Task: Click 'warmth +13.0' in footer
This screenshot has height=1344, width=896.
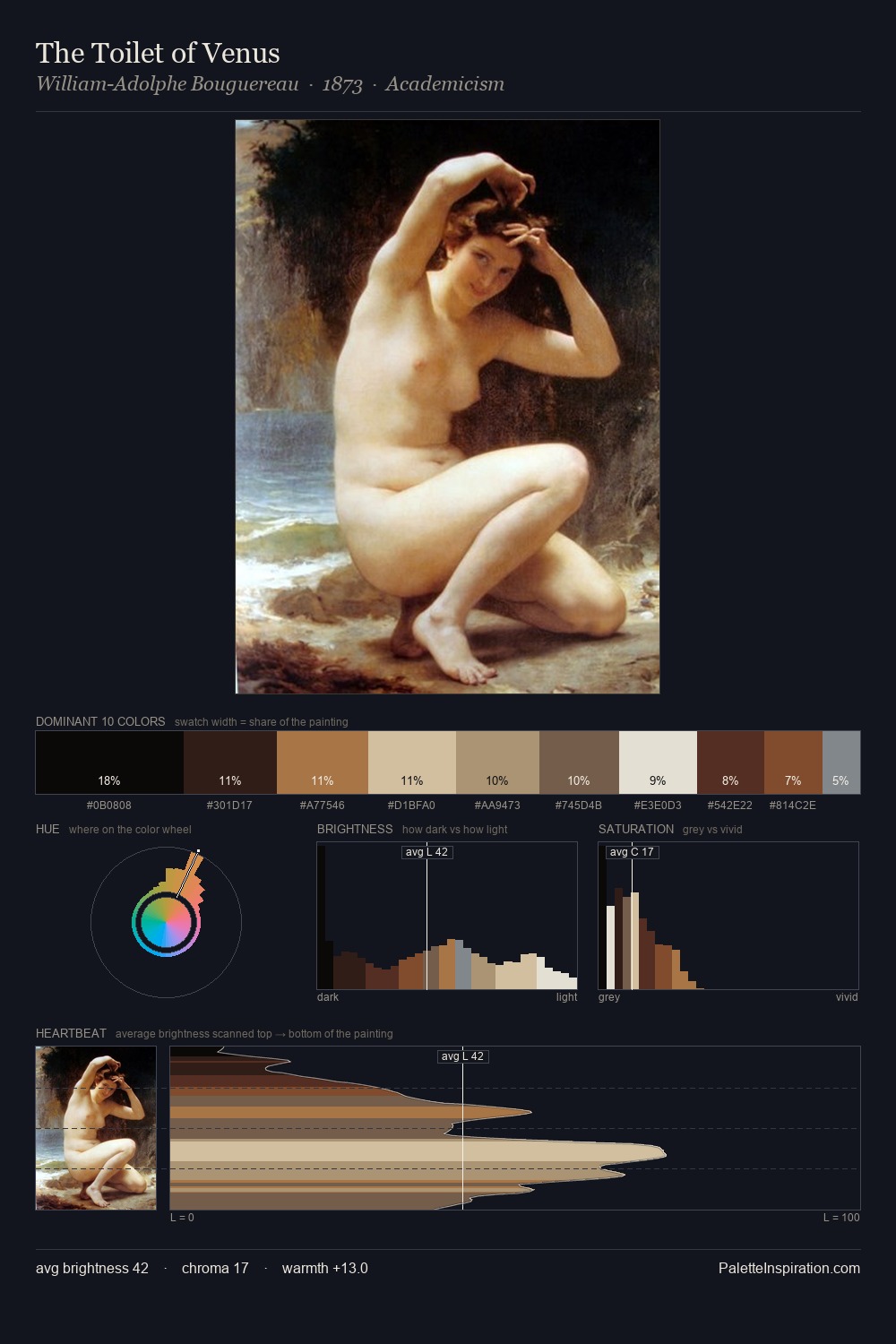Action: coord(325,1269)
